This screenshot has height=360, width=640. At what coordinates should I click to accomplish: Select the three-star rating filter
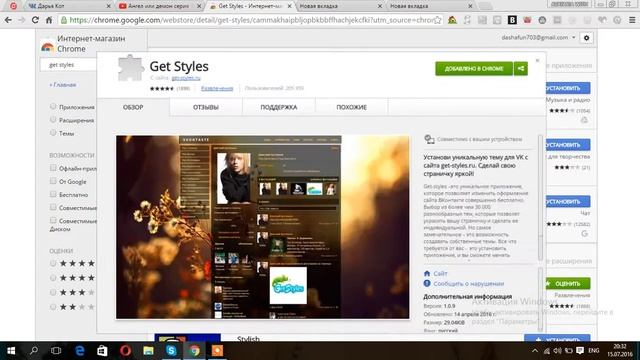pyautogui.click(x=53, y=292)
